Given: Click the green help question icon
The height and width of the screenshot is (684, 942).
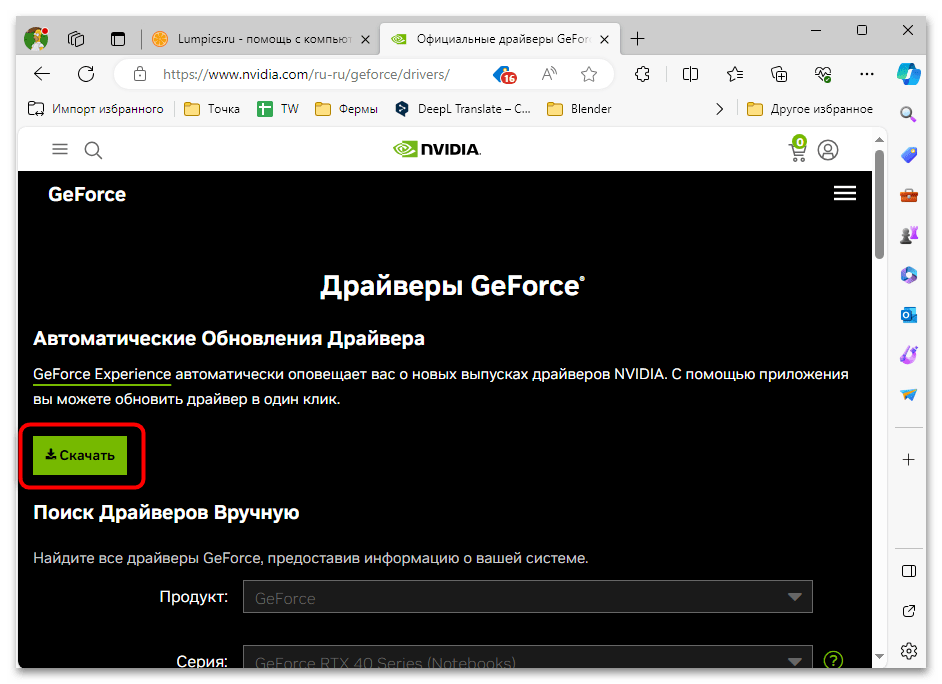Looking at the screenshot, I should tap(833, 660).
